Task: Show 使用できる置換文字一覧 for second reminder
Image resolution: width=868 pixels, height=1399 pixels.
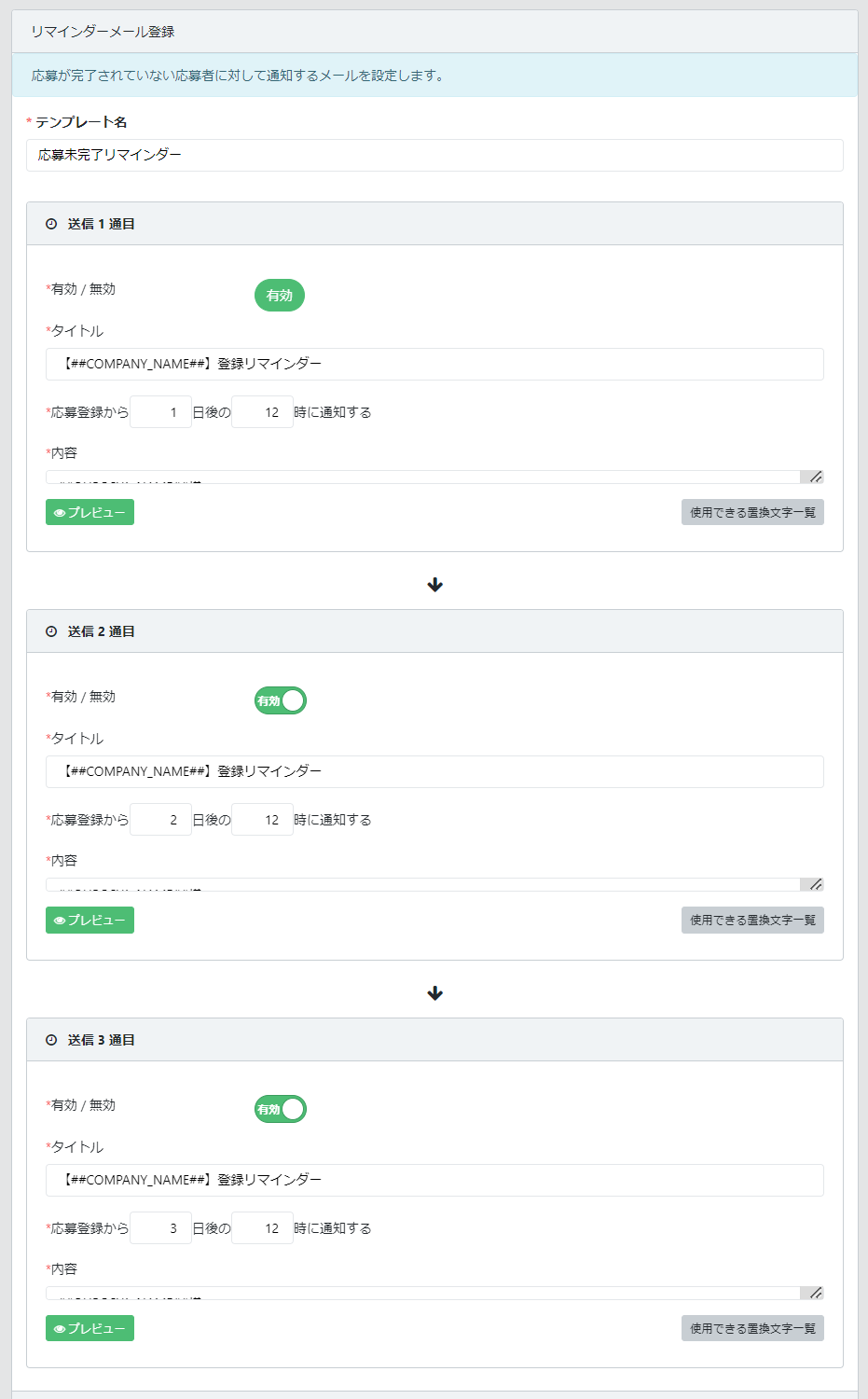Action: pos(752,921)
